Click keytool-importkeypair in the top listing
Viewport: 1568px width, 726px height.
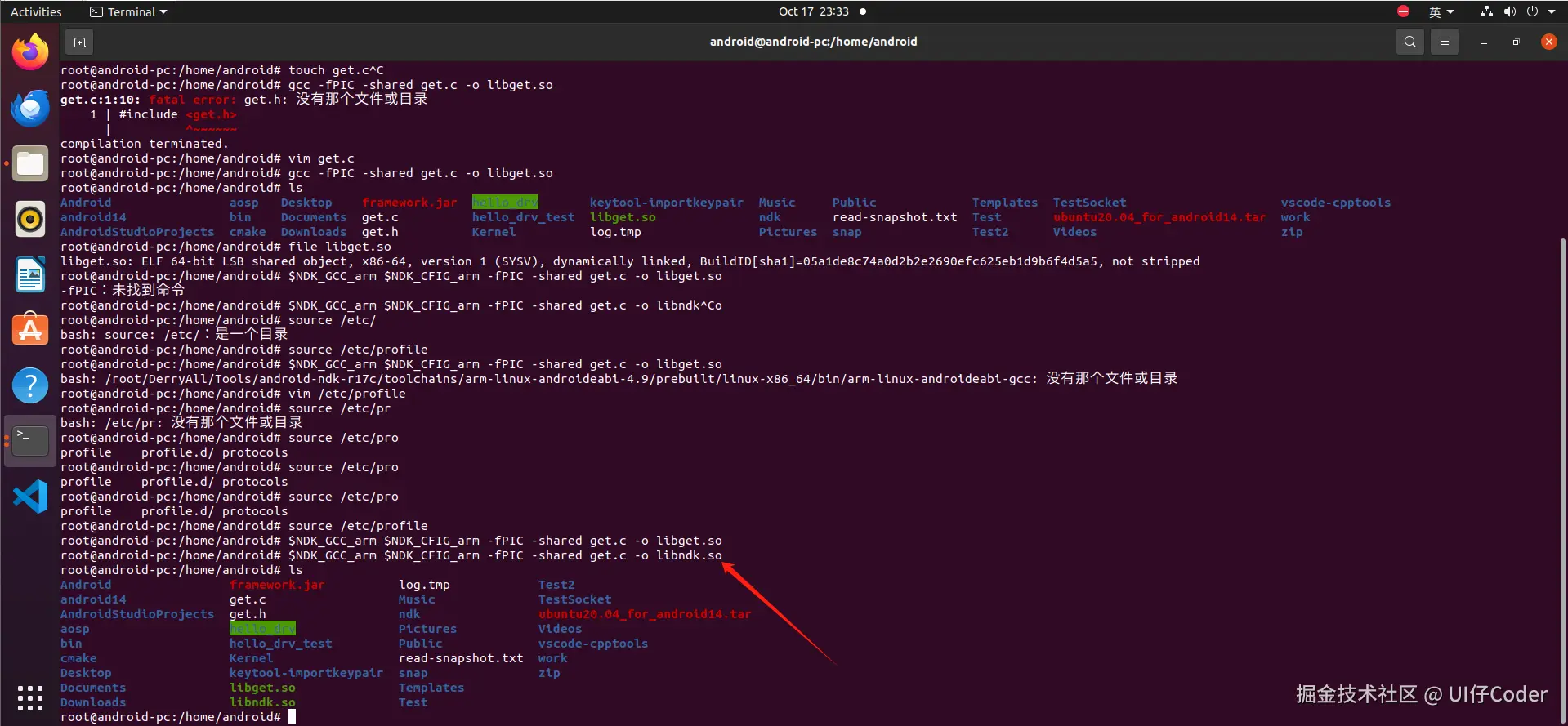pos(667,203)
